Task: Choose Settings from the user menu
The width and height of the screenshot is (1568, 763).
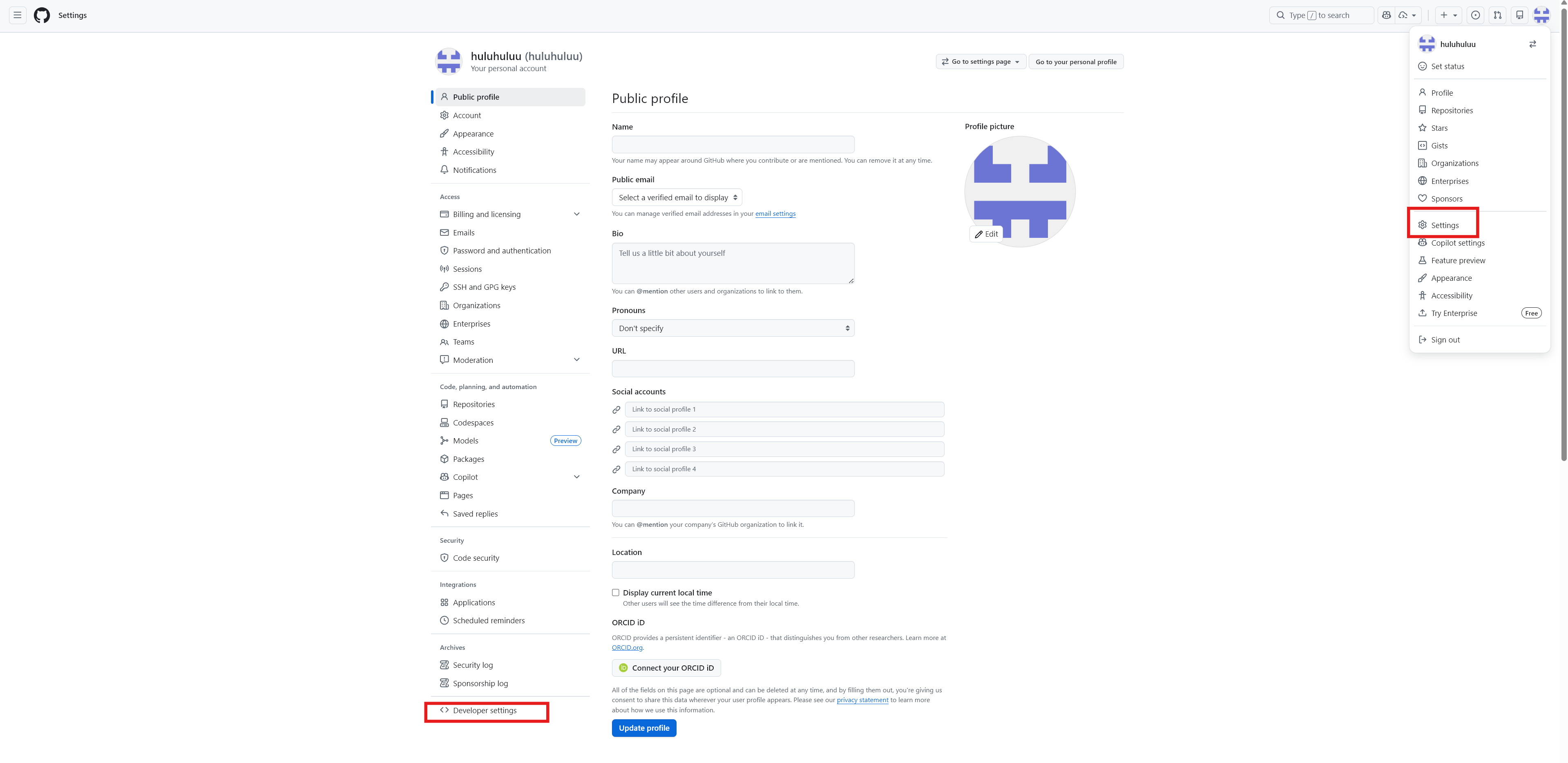Action: point(1445,225)
